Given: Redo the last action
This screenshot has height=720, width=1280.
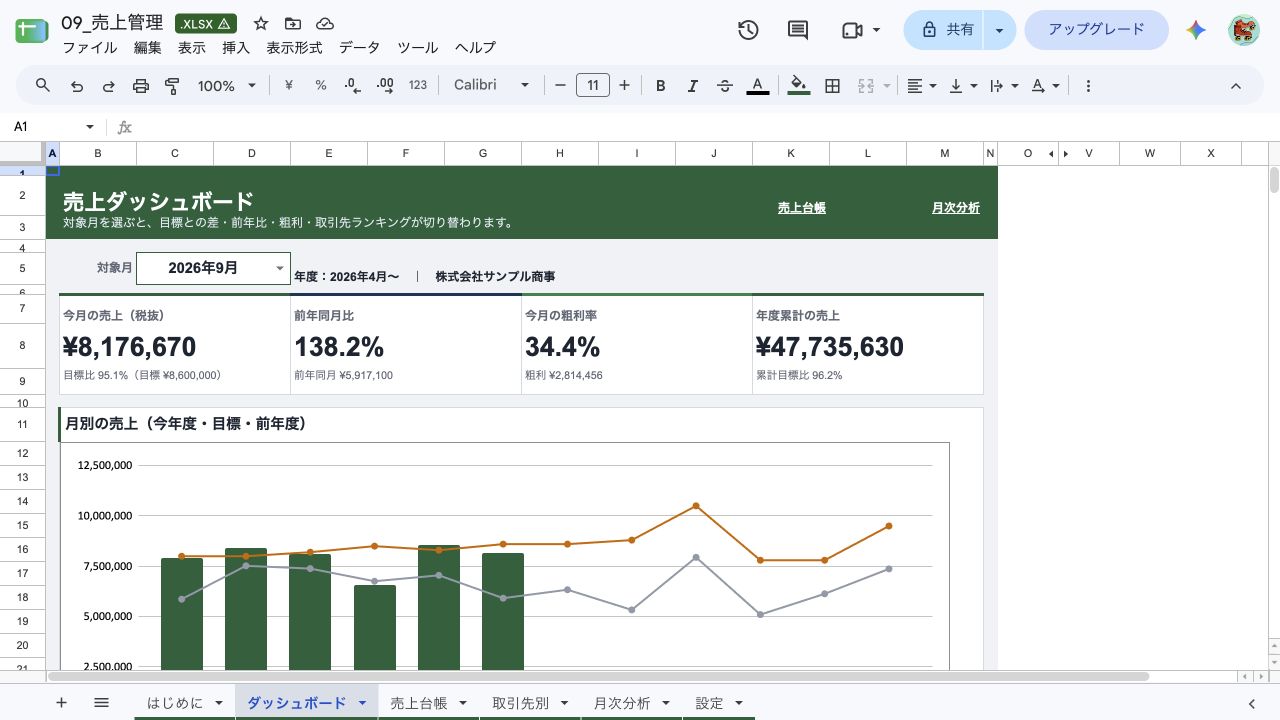Looking at the screenshot, I should click(x=109, y=86).
